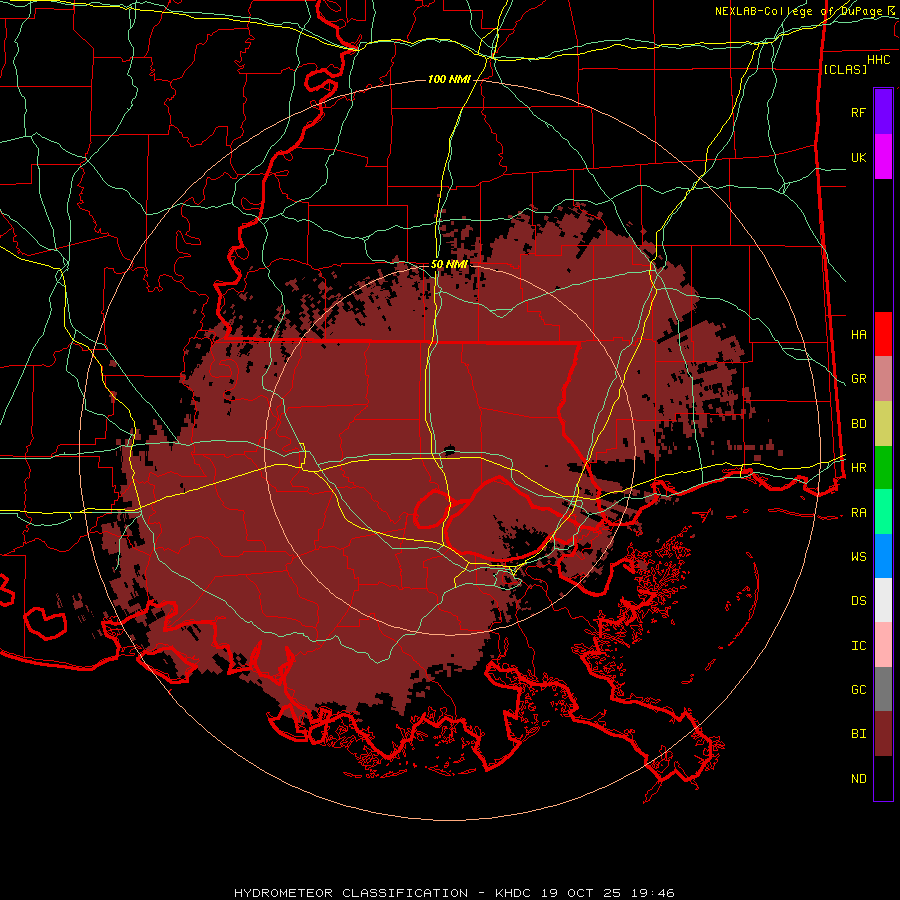
Task: Click the IC legend label
Action: tap(858, 646)
